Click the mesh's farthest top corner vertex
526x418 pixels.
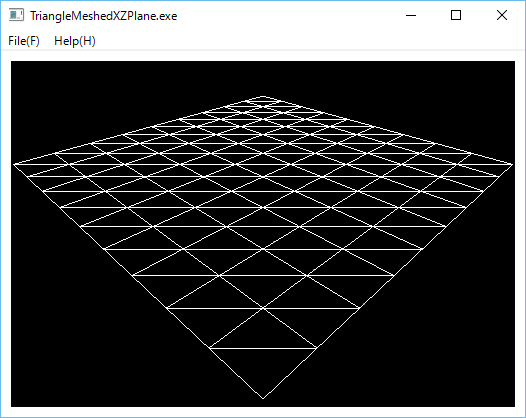pos(263,97)
